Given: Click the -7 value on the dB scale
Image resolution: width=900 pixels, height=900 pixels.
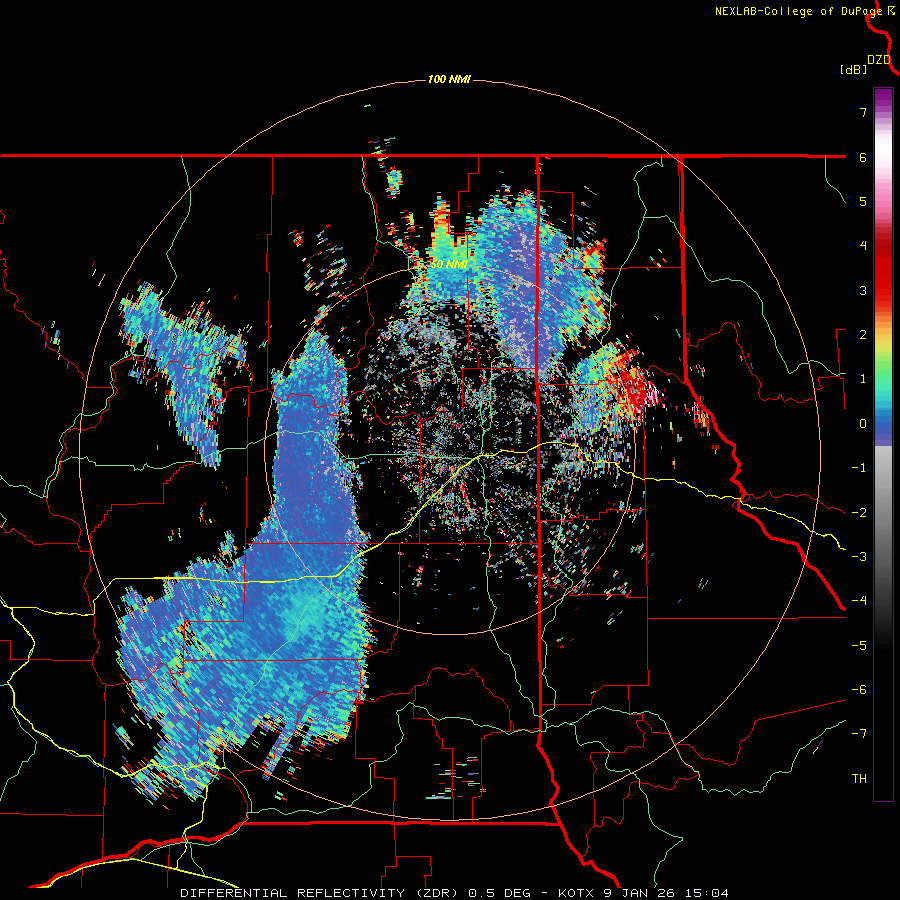Looking at the screenshot, I should 859,734.
